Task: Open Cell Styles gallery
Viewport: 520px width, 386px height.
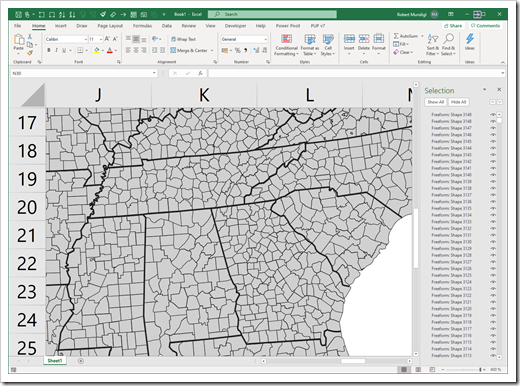Action: [x=328, y=45]
